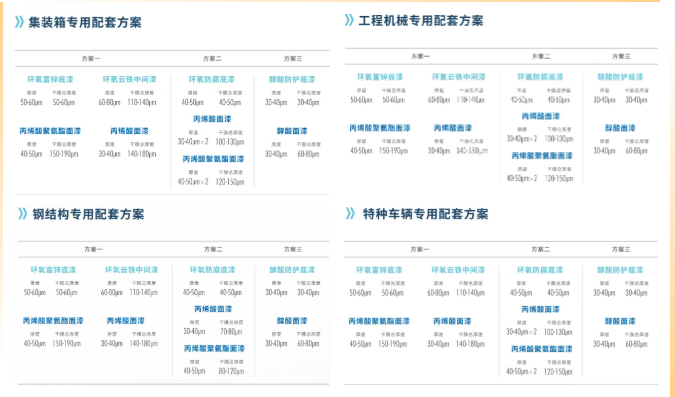Viewport: 675px width, 397px height.
Task: Click 醇酸防护底漆 in the 工程机械 table
Action: (620, 77)
